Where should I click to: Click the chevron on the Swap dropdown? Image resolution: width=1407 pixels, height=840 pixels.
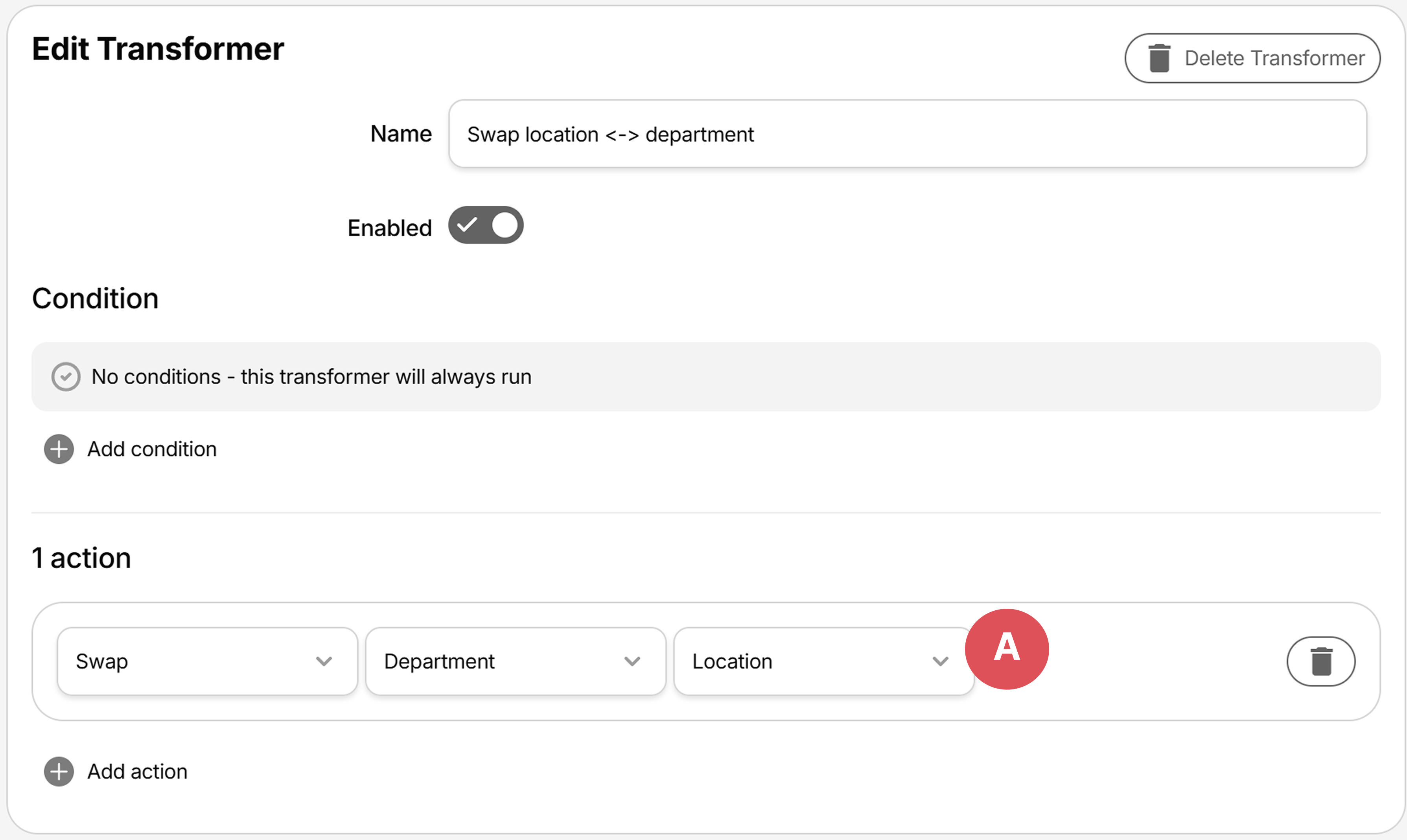[324, 661]
